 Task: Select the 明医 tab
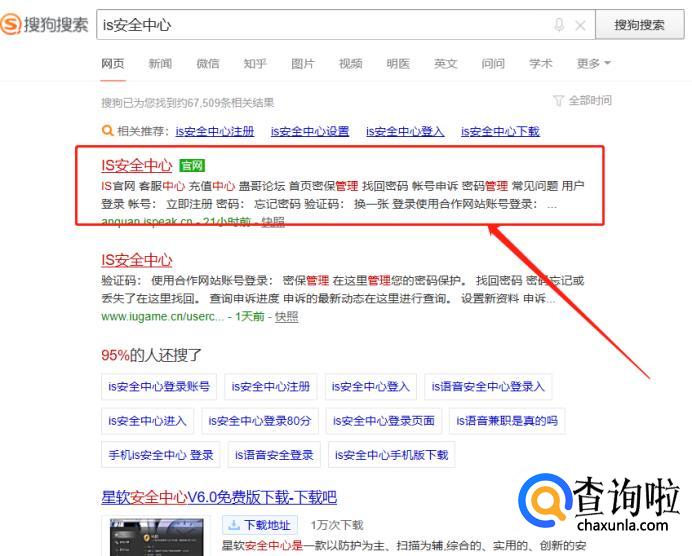point(398,64)
